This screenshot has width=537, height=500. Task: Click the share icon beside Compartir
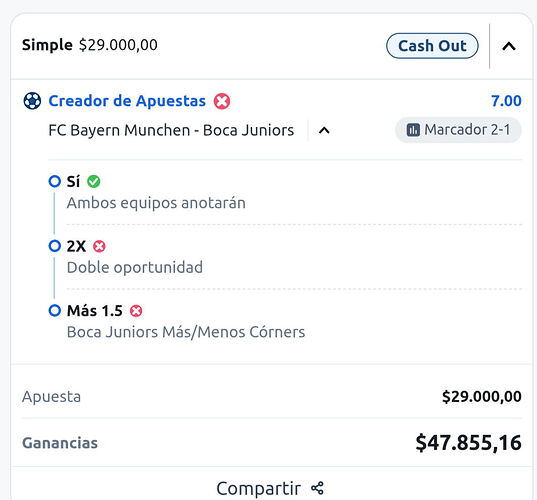tap(317, 488)
